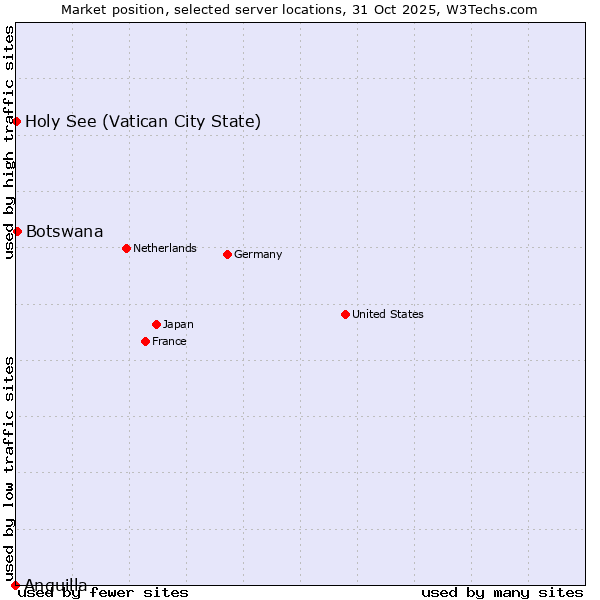Click the United States text label
Image resolution: width=600 pixels, height=600 pixels.
(x=387, y=314)
